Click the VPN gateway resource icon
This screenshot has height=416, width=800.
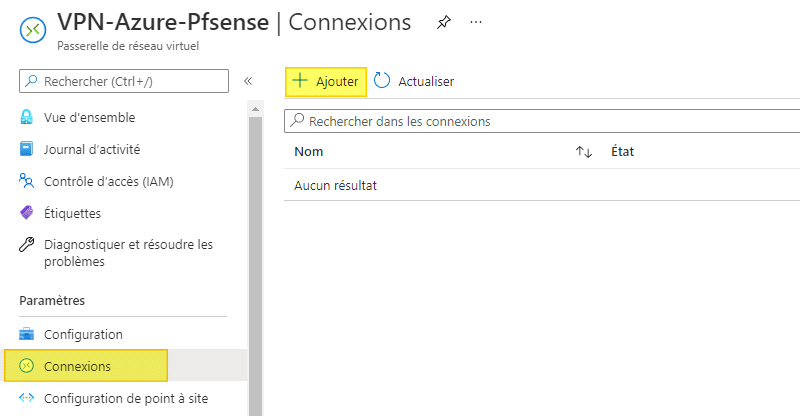coord(33,30)
